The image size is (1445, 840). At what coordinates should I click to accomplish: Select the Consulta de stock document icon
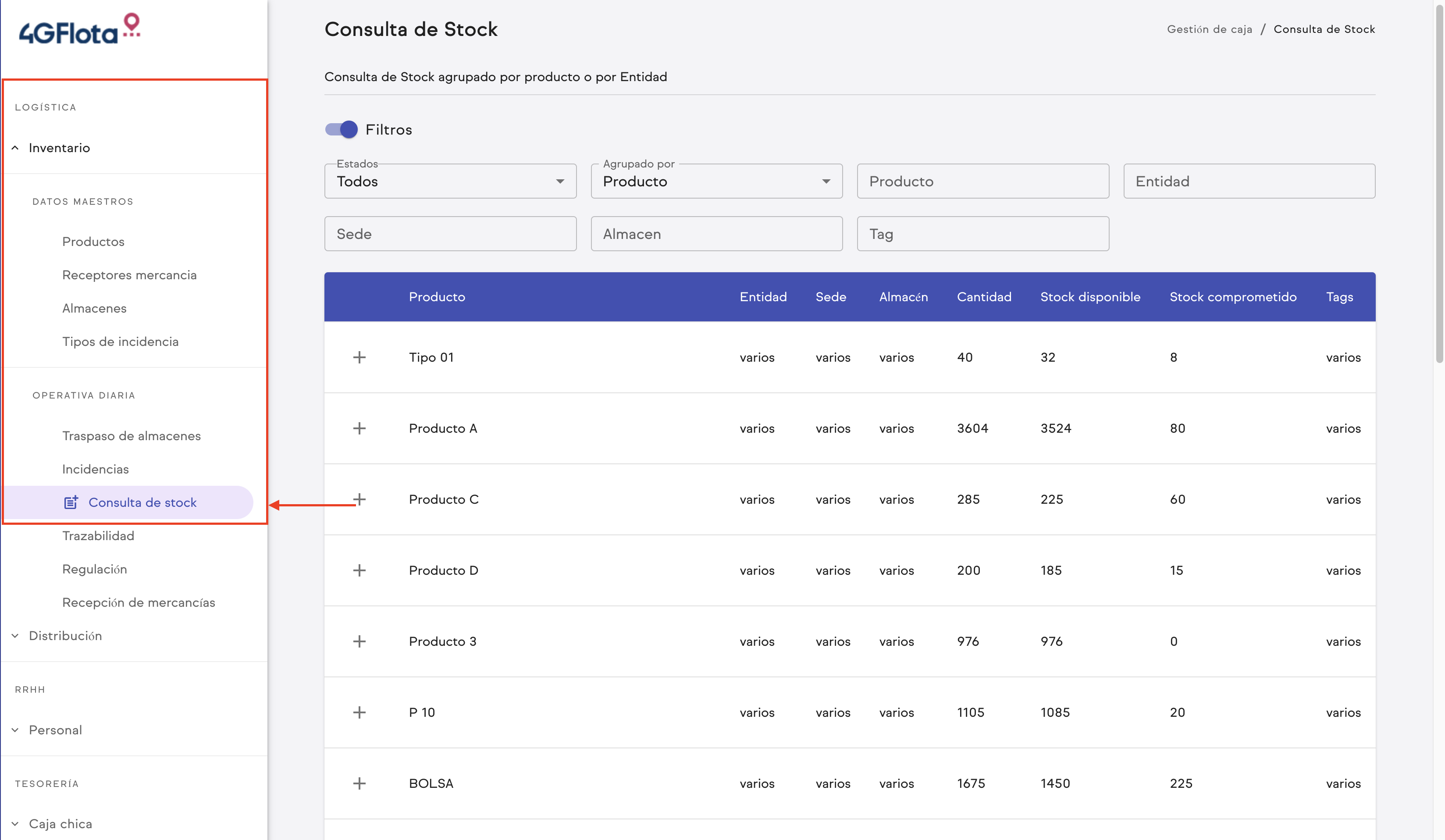click(x=71, y=502)
